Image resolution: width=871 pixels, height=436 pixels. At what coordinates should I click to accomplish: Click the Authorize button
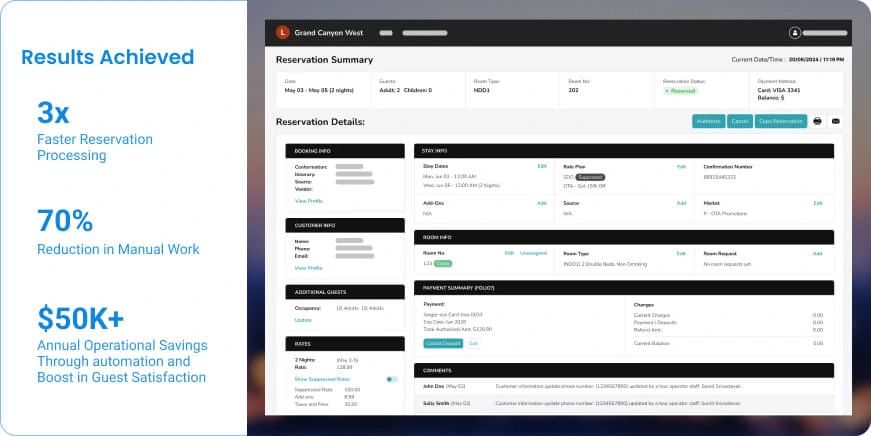708,121
